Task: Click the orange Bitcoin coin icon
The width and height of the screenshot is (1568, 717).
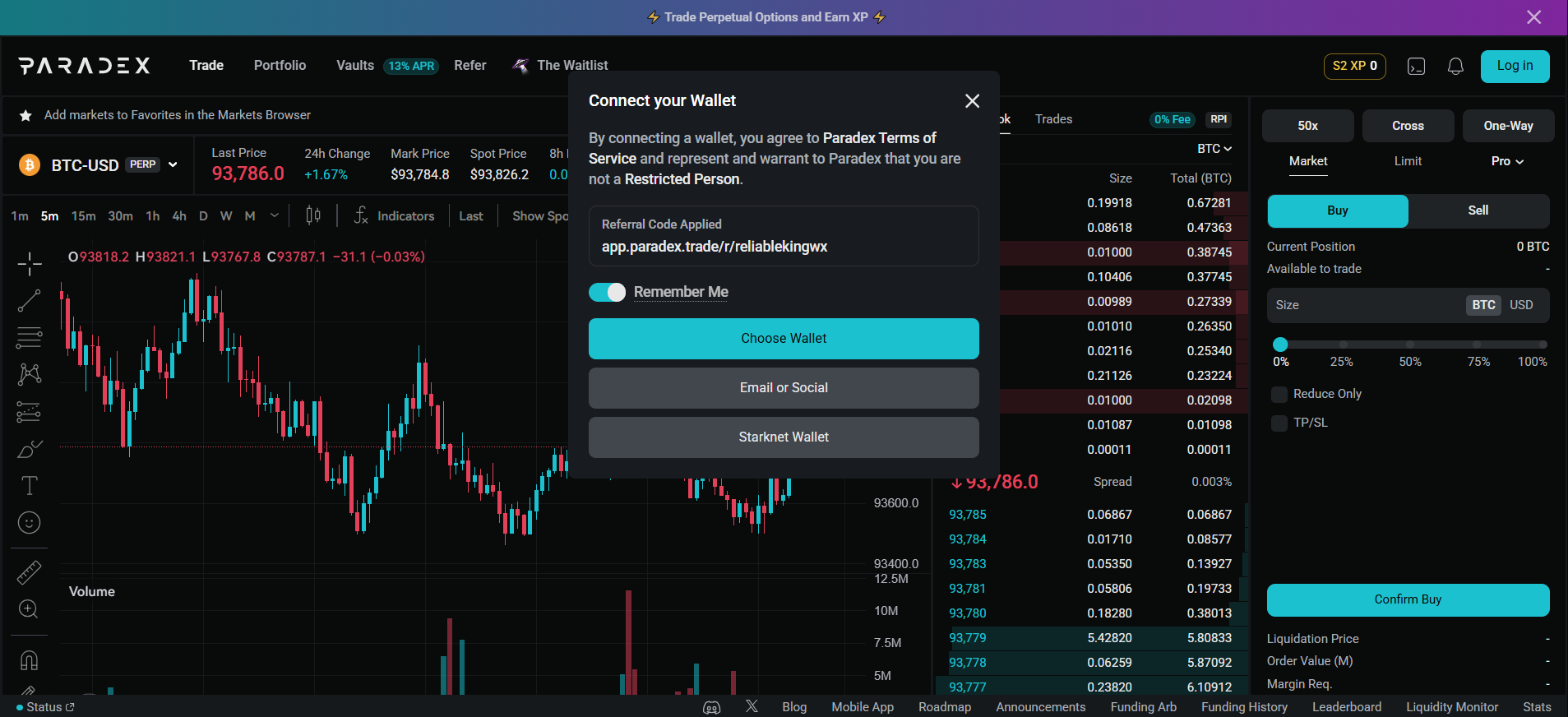Action: (x=30, y=165)
